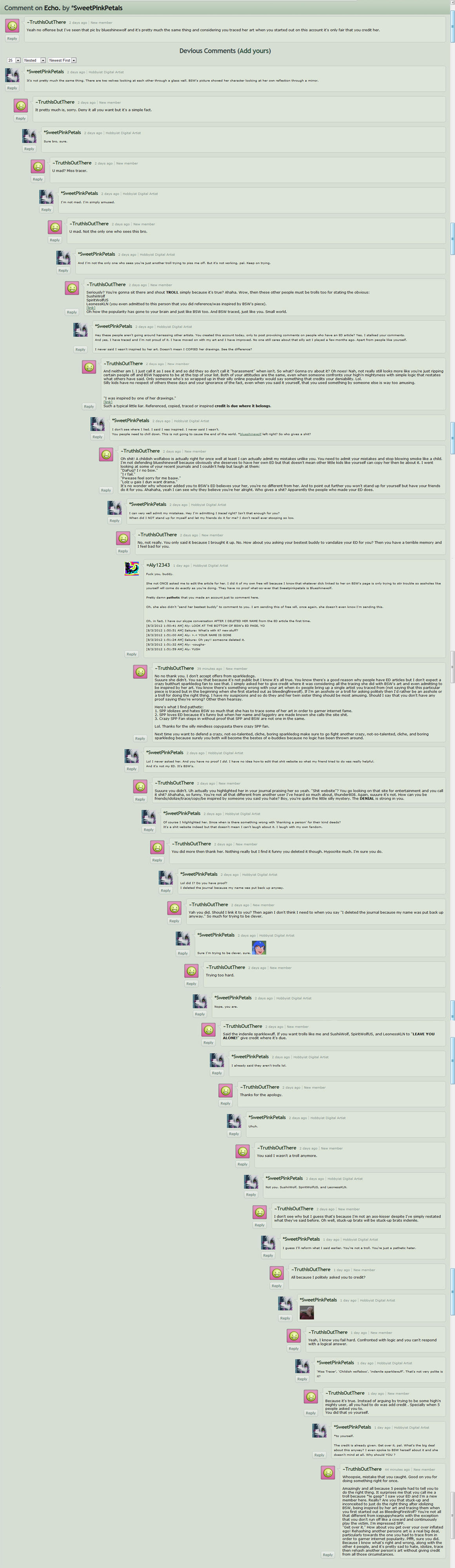Open the Nested view dropdown
Screen dimensions: 455x1568
pyautogui.click(x=35, y=60)
